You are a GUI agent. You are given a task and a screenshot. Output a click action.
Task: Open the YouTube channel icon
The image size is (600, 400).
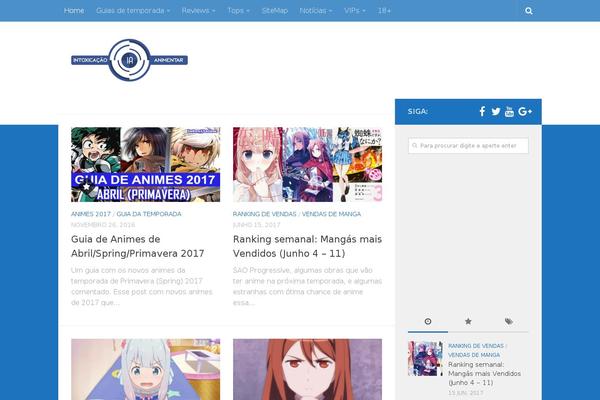pyautogui.click(x=509, y=111)
